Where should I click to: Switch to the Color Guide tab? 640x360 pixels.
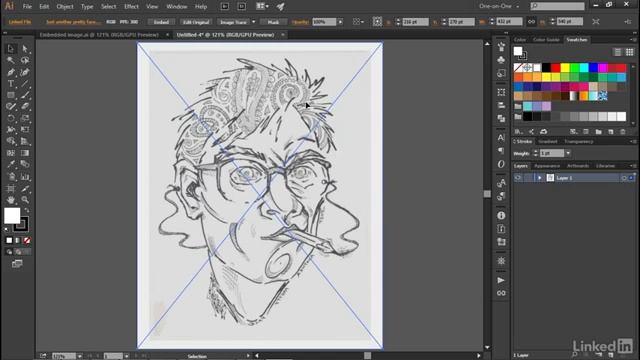pyautogui.click(x=546, y=40)
